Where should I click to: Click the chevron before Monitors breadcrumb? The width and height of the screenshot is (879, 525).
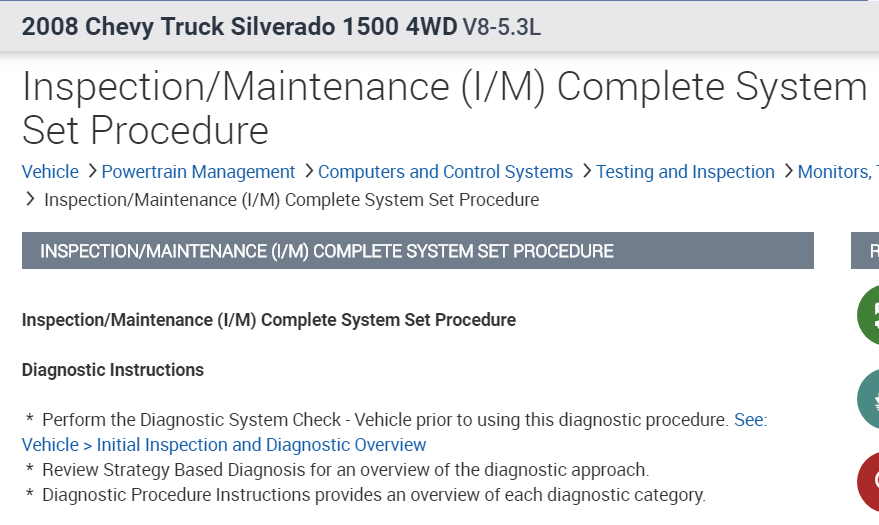point(788,172)
